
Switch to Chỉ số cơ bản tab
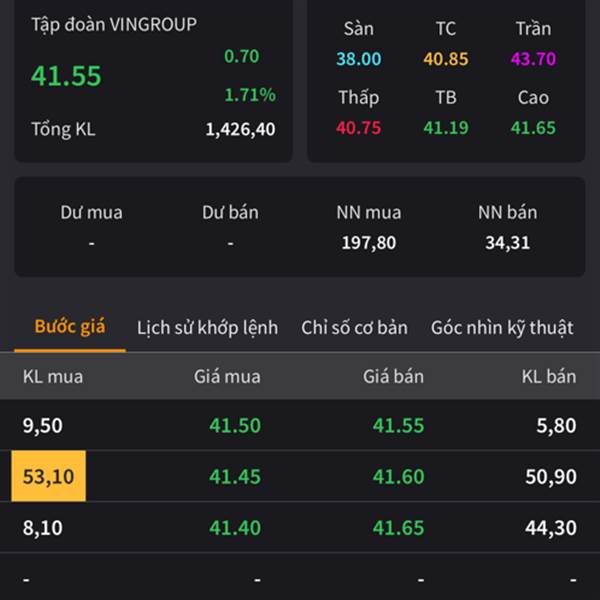click(x=354, y=328)
